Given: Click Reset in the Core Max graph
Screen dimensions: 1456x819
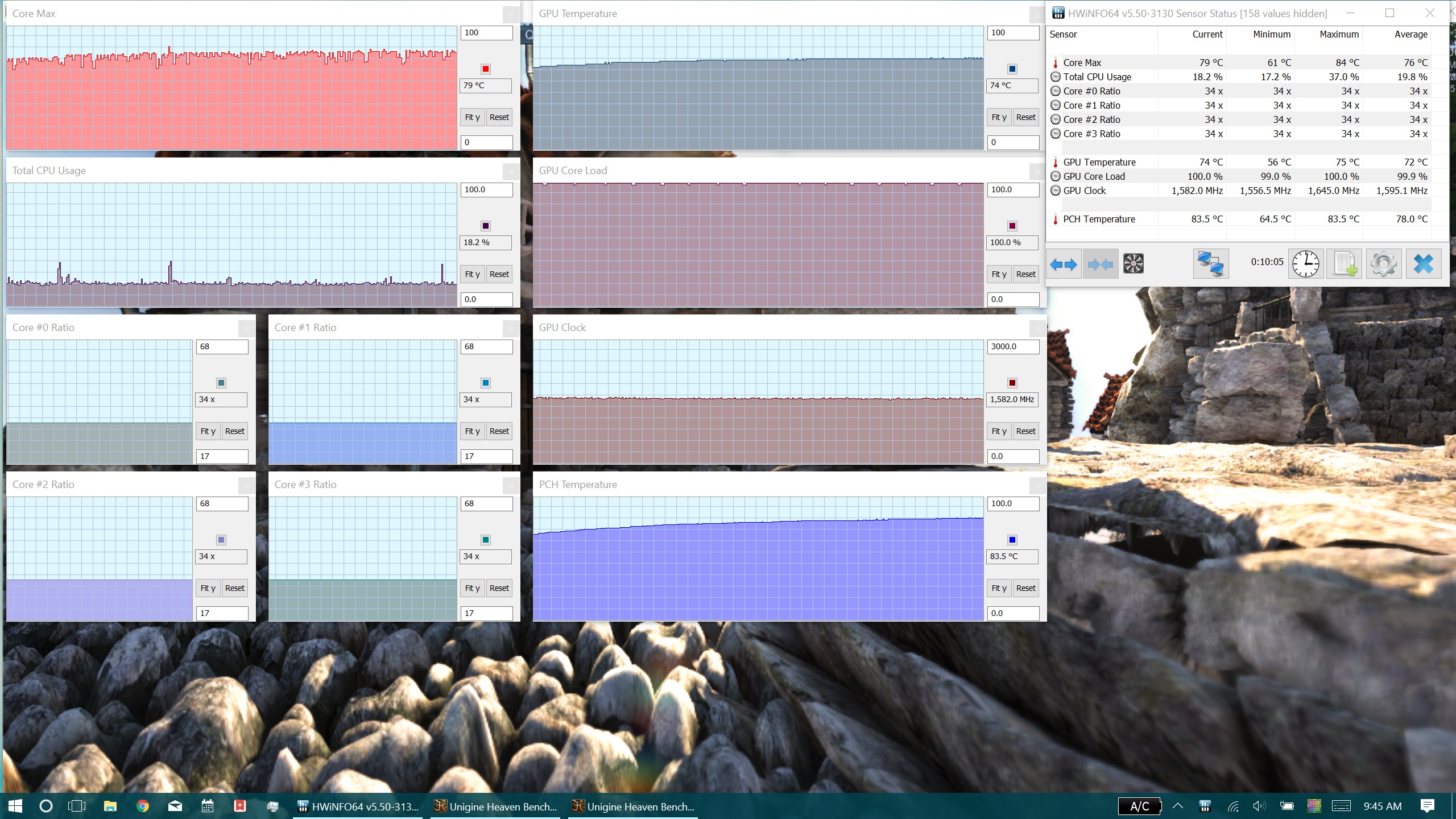Looking at the screenshot, I should coord(499,117).
